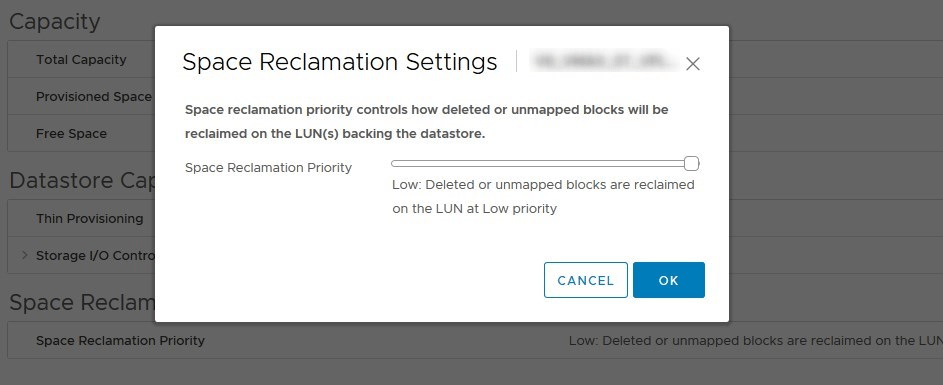The width and height of the screenshot is (943, 385).
Task: Click the Storage I/O Control label
Action: click(x=95, y=256)
